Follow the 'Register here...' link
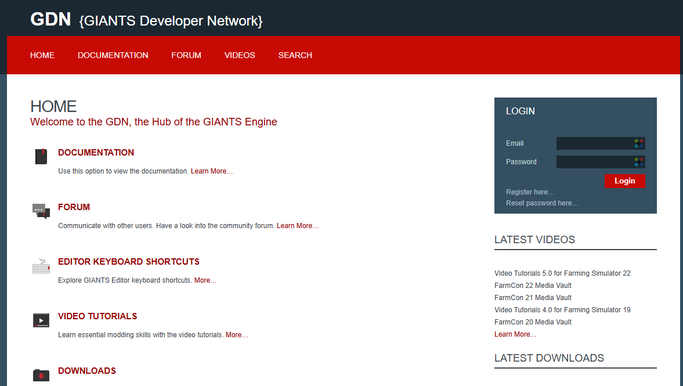 530,192
